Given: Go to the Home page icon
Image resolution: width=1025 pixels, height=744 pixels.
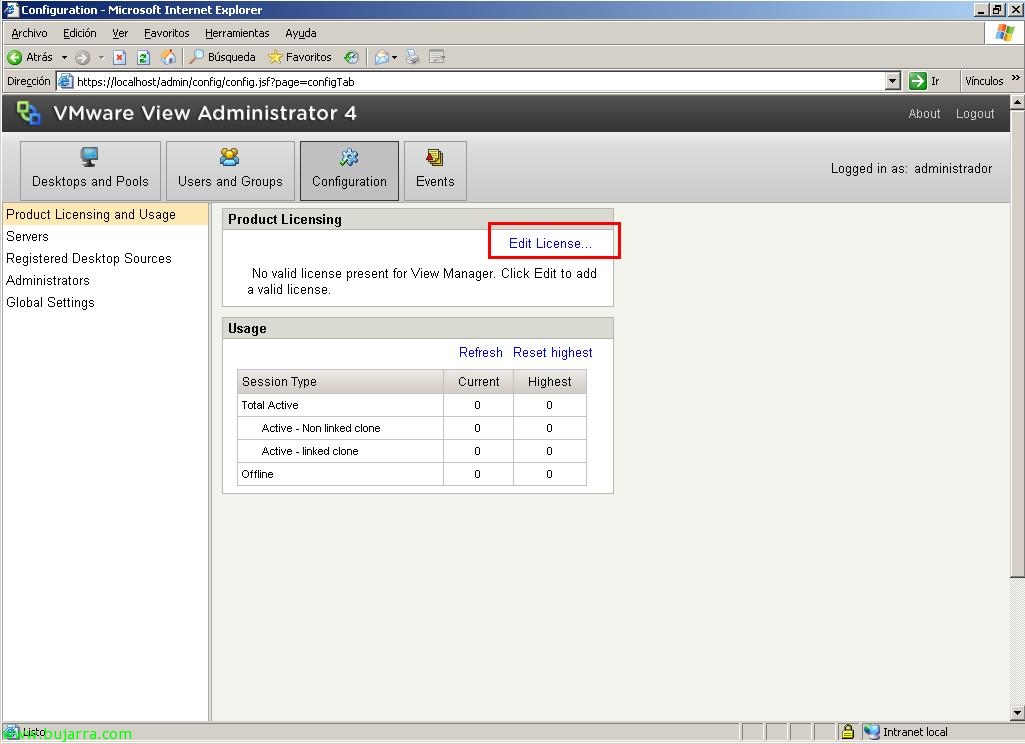Looking at the screenshot, I should click(x=169, y=58).
